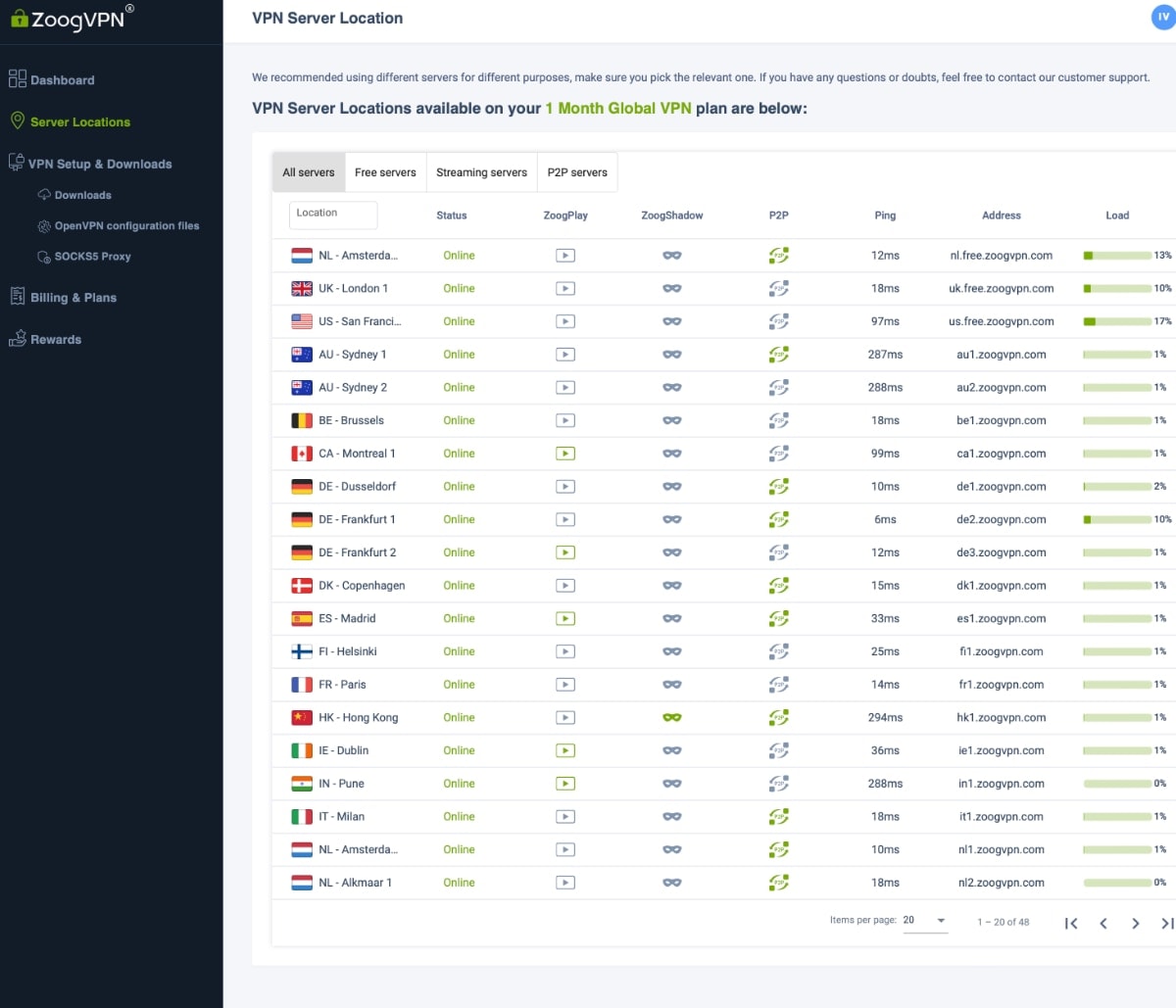Select the address de1.zoogvpn.com
Image resolution: width=1176 pixels, height=1008 pixels.
[x=1002, y=487]
